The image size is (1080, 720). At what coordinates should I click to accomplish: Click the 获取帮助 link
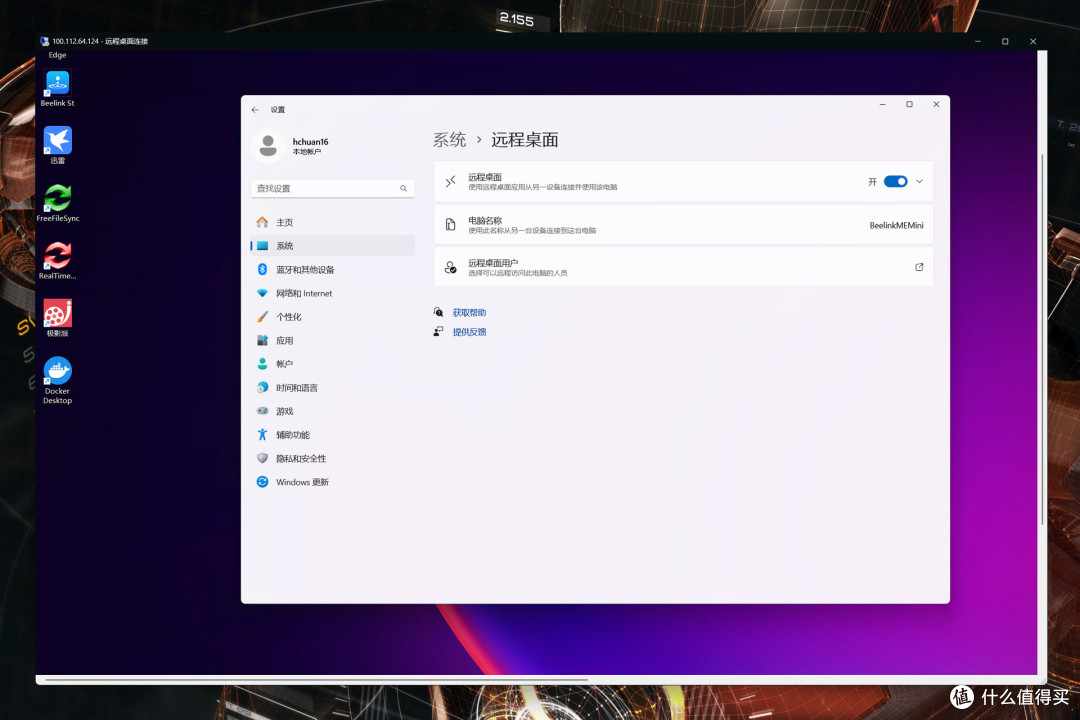tap(469, 312)
